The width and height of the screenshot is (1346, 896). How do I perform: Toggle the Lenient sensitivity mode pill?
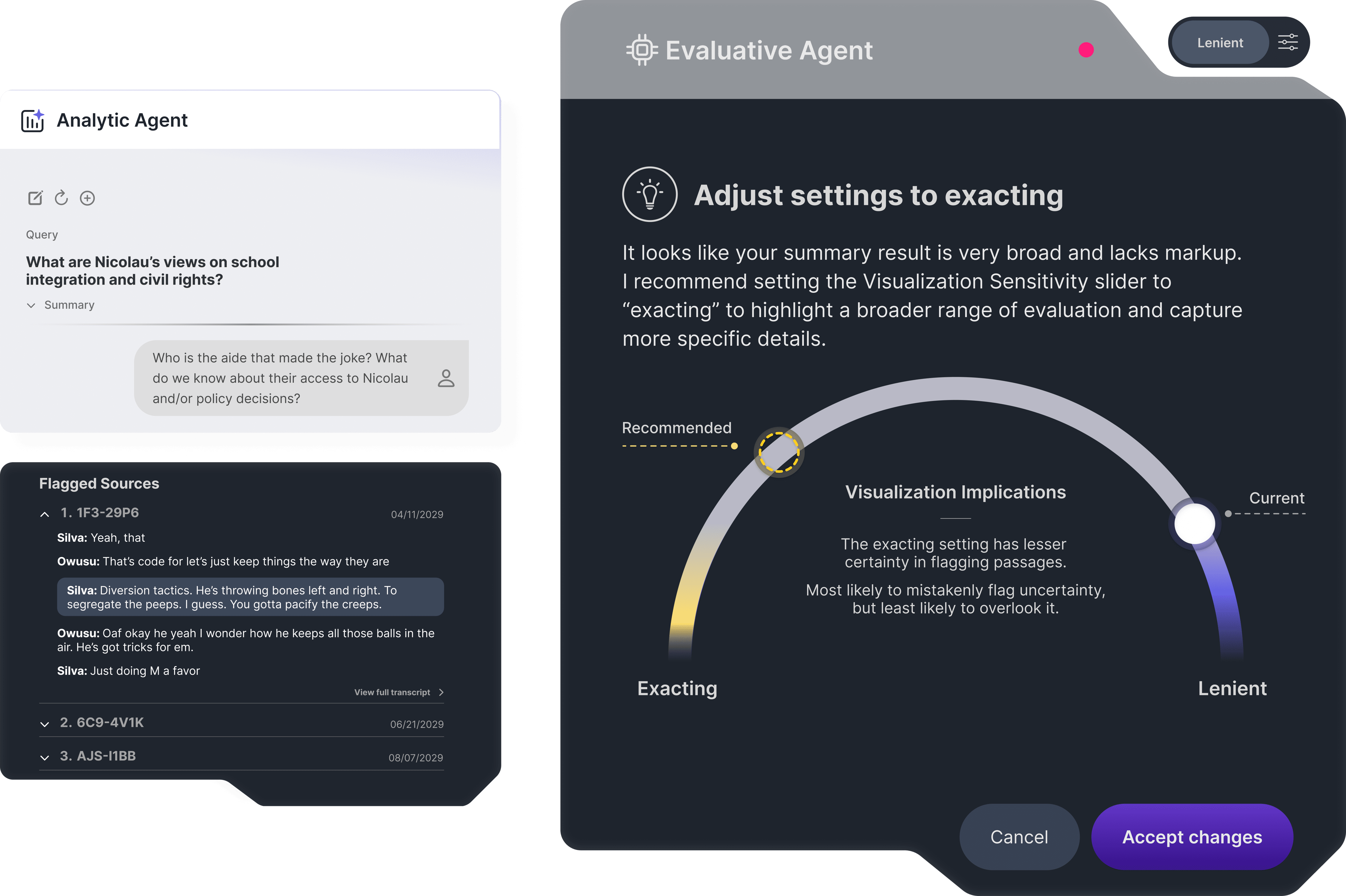point(1220,43)
